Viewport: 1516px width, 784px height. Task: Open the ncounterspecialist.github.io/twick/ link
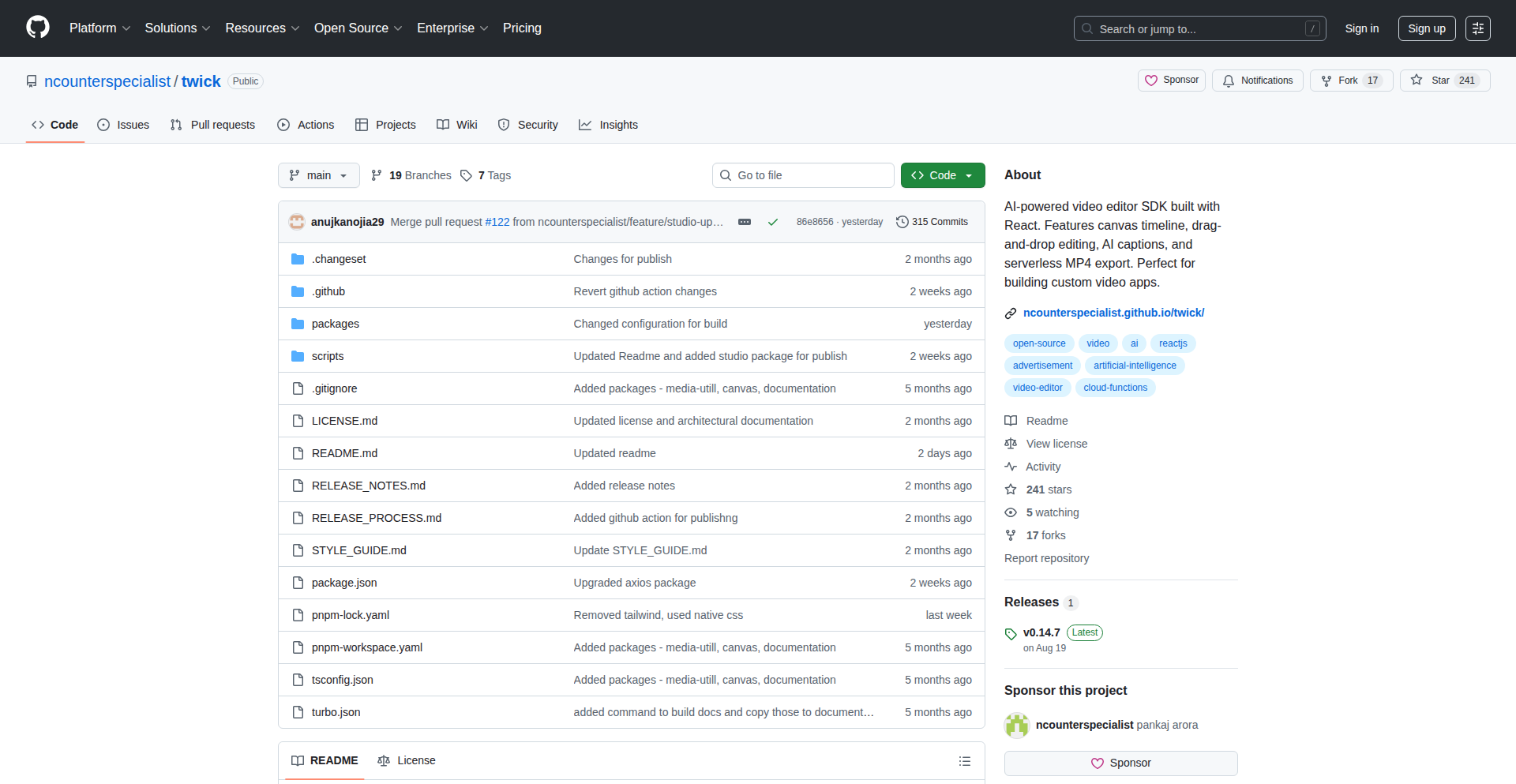pyautogui.click(x=1114, y=313)
